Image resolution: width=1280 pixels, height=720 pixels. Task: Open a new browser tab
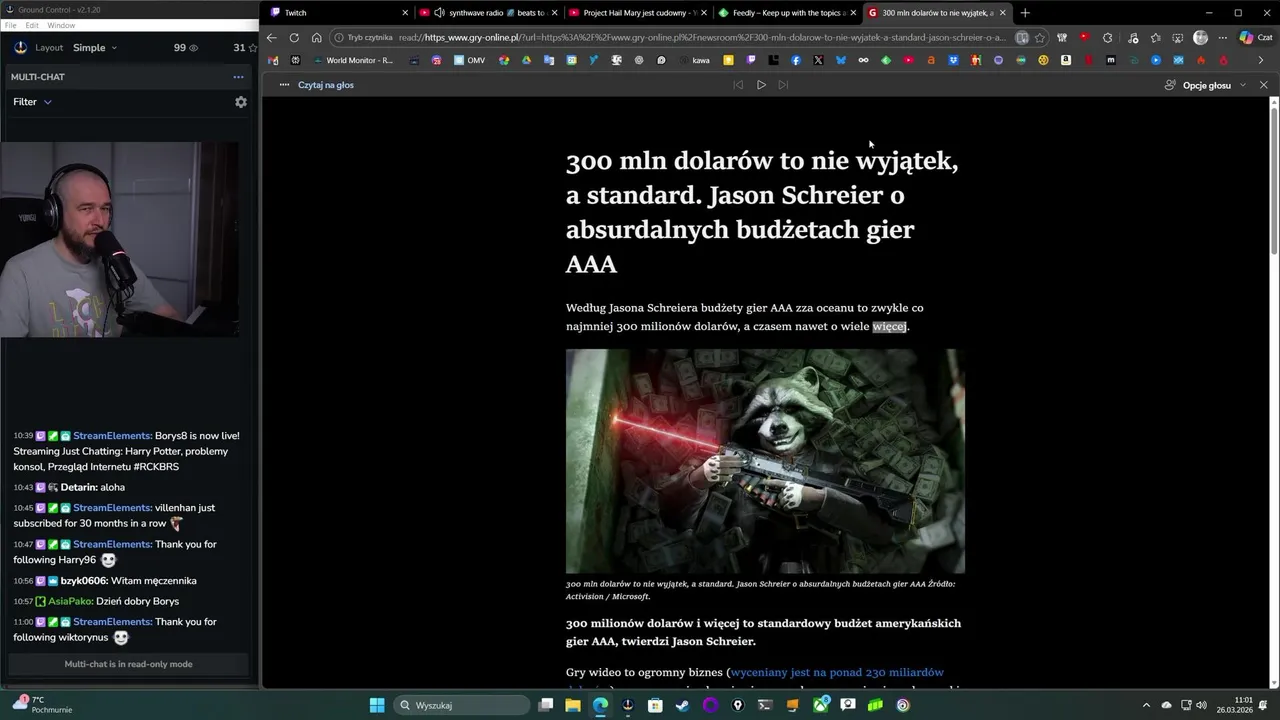[1025, 13]
